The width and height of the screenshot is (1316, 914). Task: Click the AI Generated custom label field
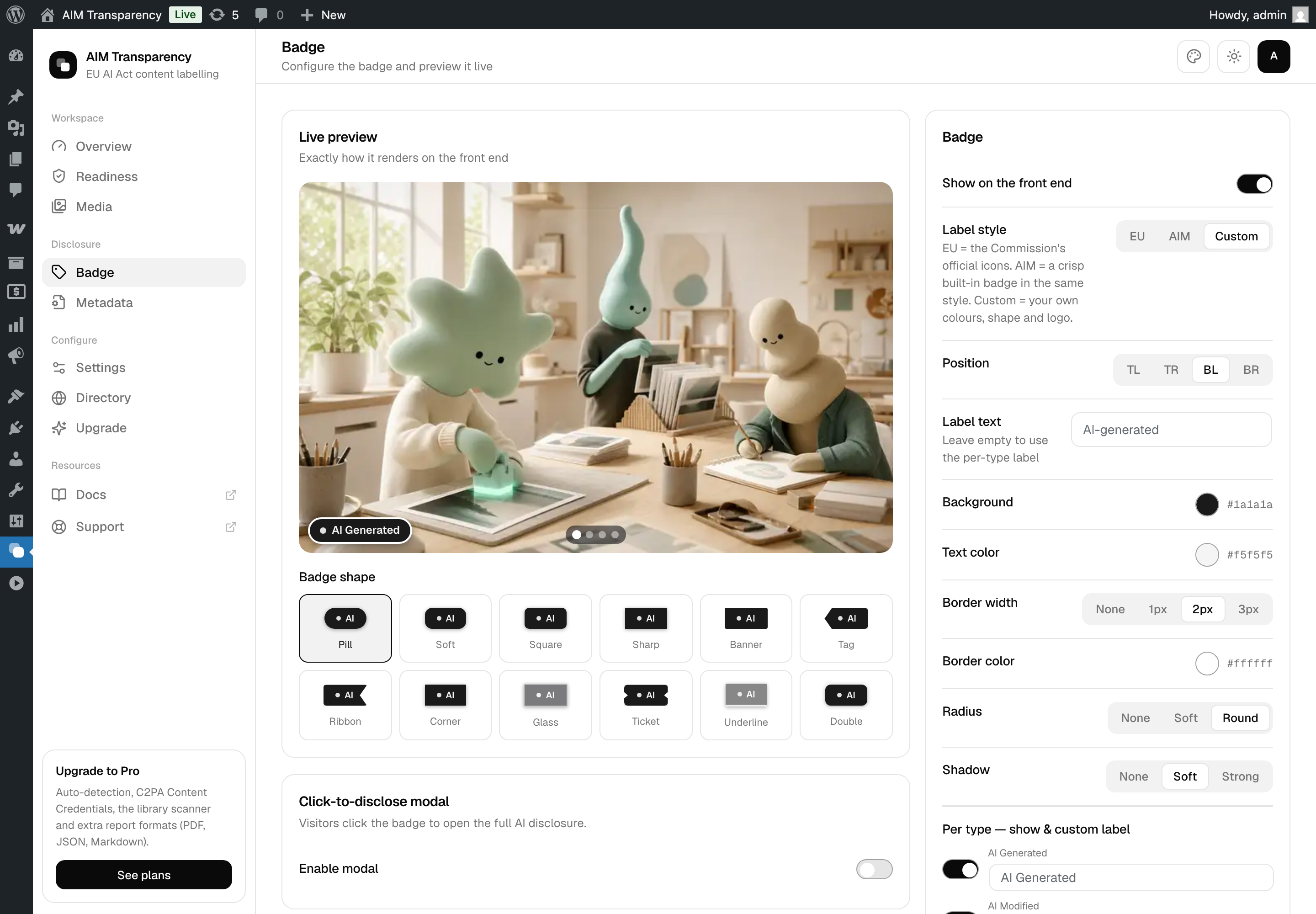[x=1131, y=877]
